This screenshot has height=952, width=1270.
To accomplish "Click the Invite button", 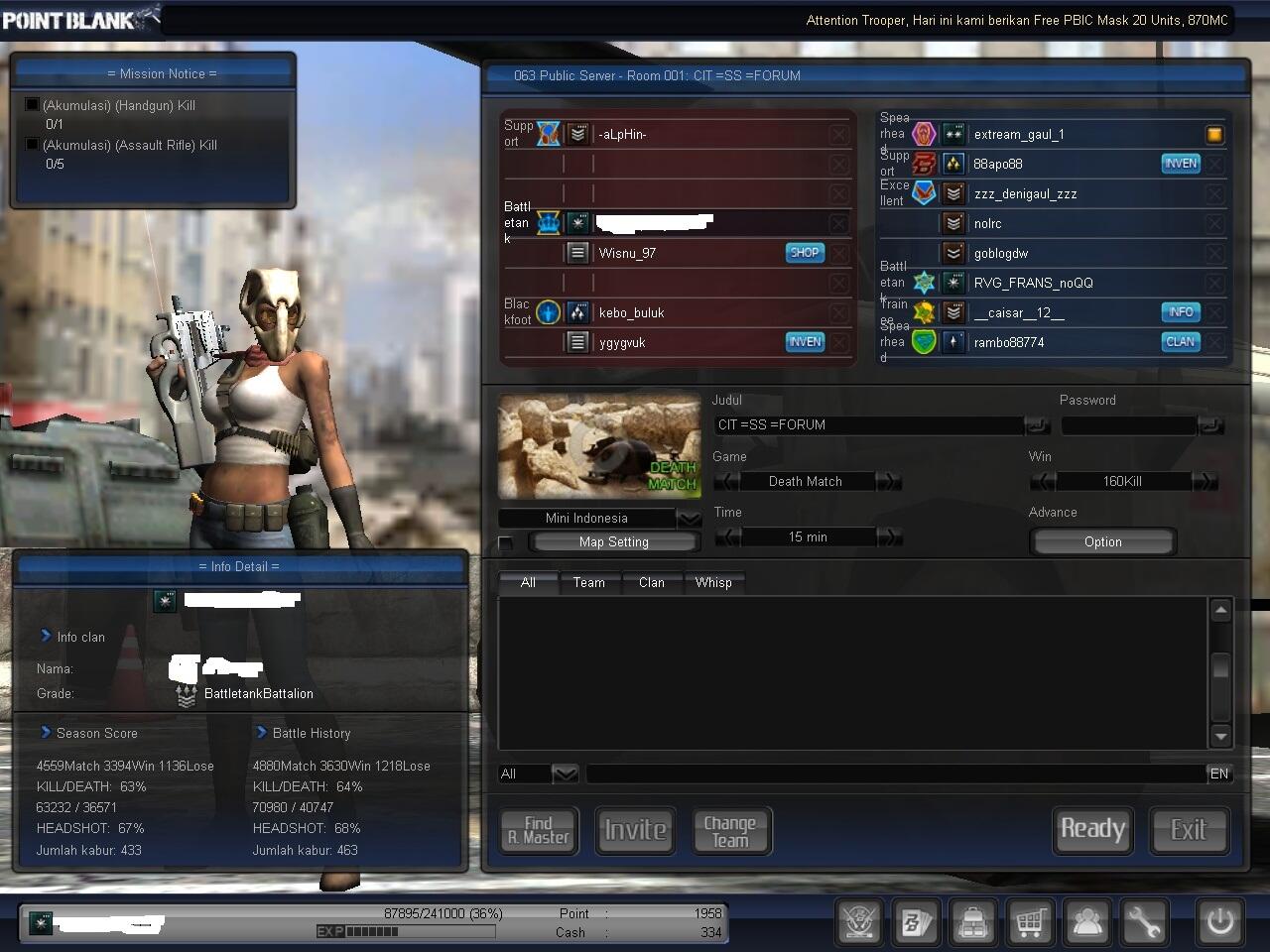I will point(635,829).
